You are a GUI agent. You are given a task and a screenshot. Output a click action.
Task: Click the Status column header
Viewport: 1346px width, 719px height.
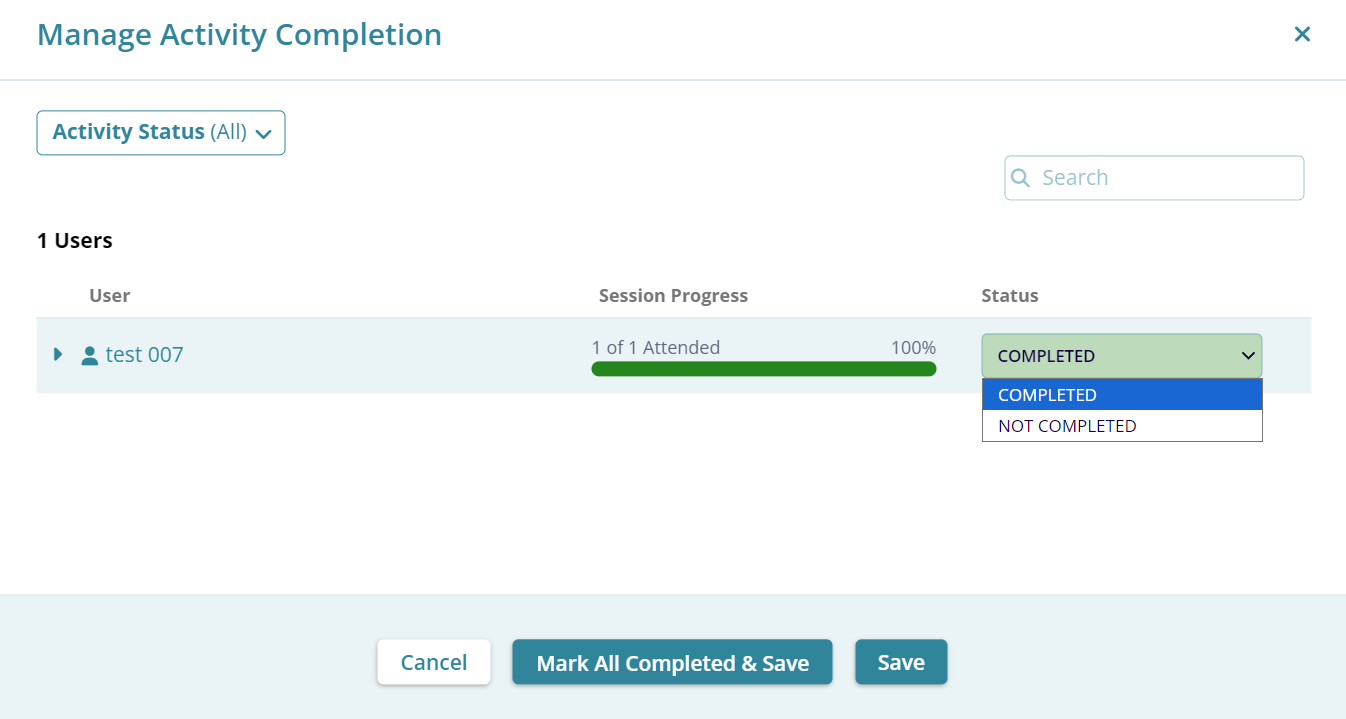[1010, 296]
